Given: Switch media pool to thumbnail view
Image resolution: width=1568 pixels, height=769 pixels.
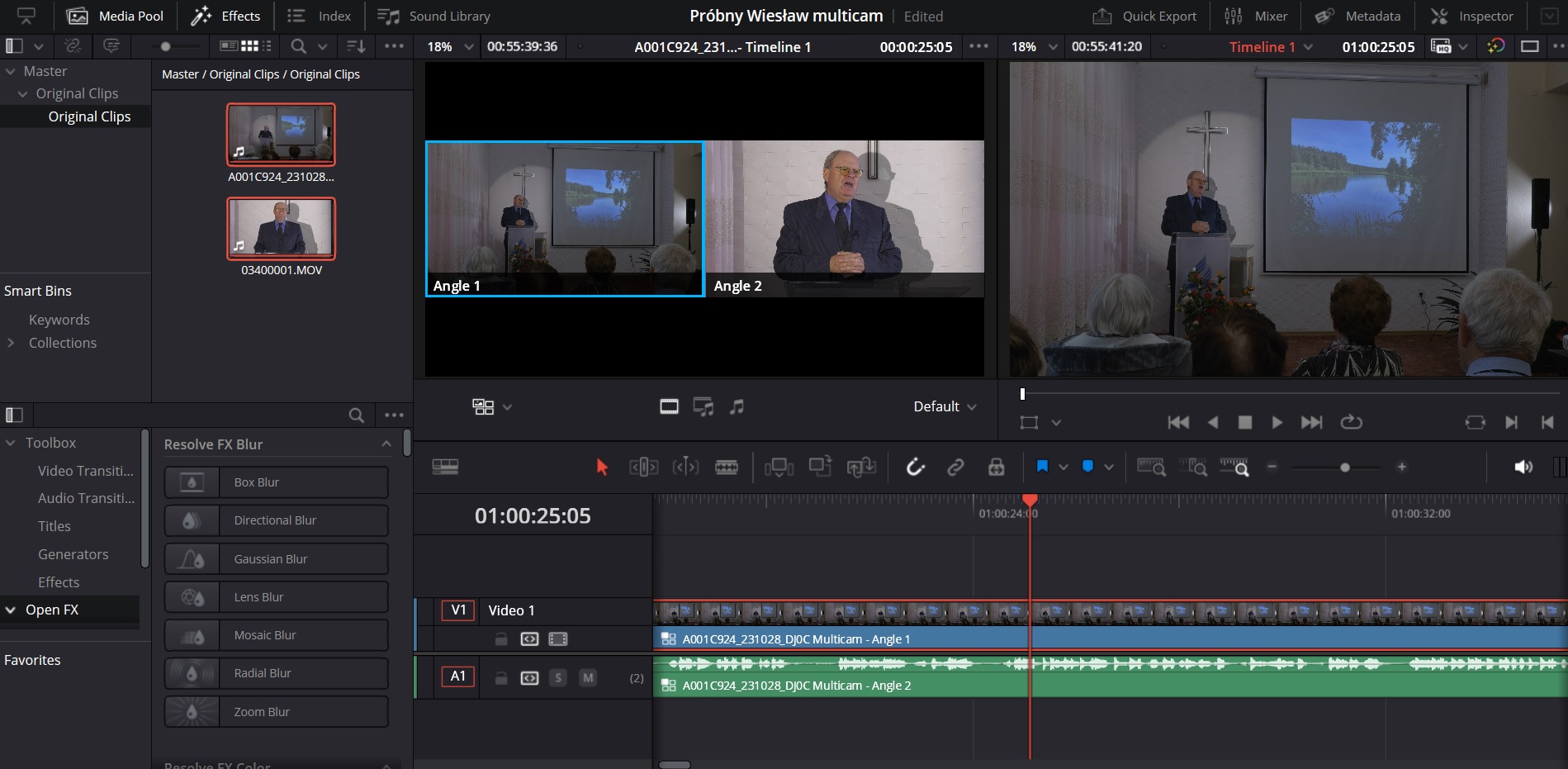Looking at the screenshot, I should click(249, 46).
